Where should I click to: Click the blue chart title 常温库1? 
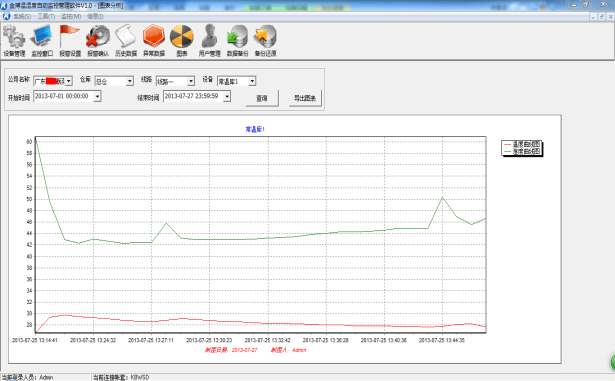pos(255,129)
